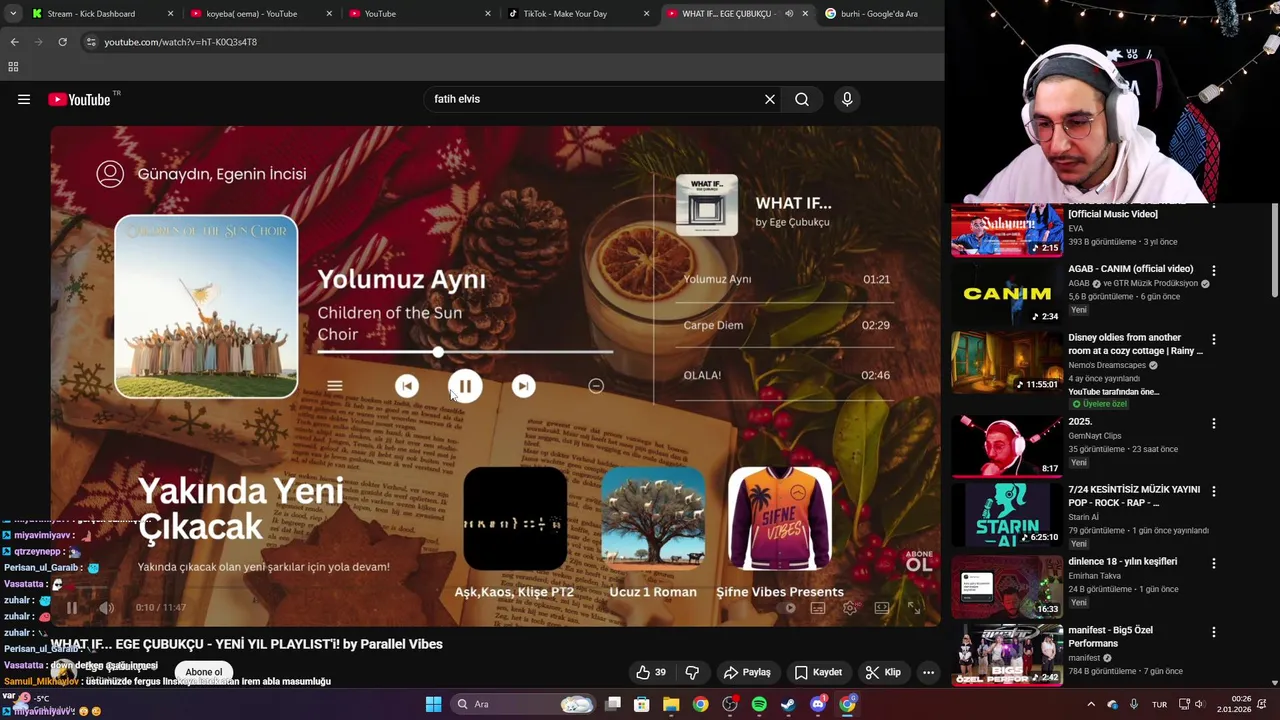Open options for Disney oldies video
The width and height of the screenshot is (1280, 720).
(1213, 340)
